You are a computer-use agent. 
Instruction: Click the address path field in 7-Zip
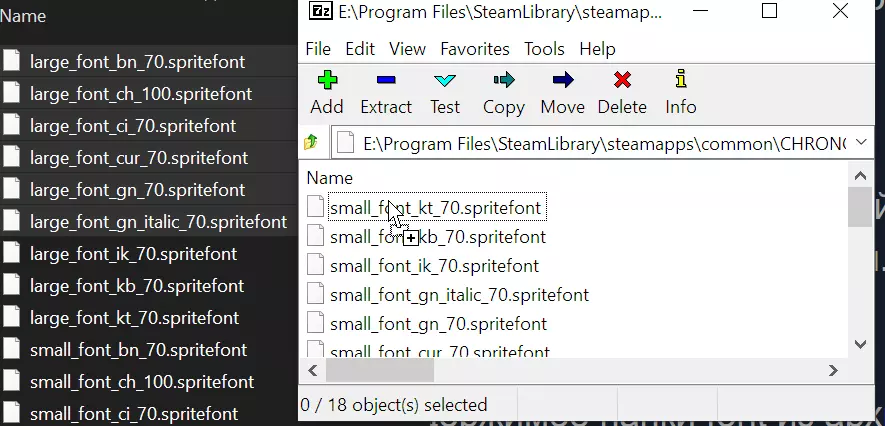(x=604, y=143)
